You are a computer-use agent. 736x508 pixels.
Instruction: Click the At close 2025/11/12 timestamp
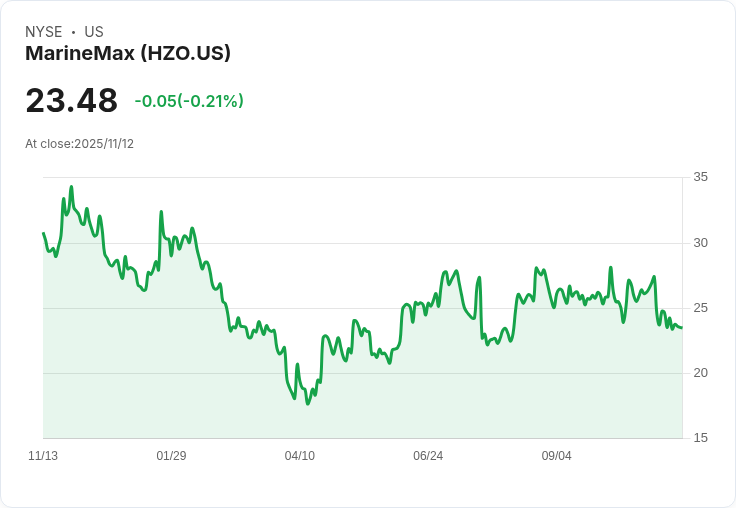coord(79,144)
